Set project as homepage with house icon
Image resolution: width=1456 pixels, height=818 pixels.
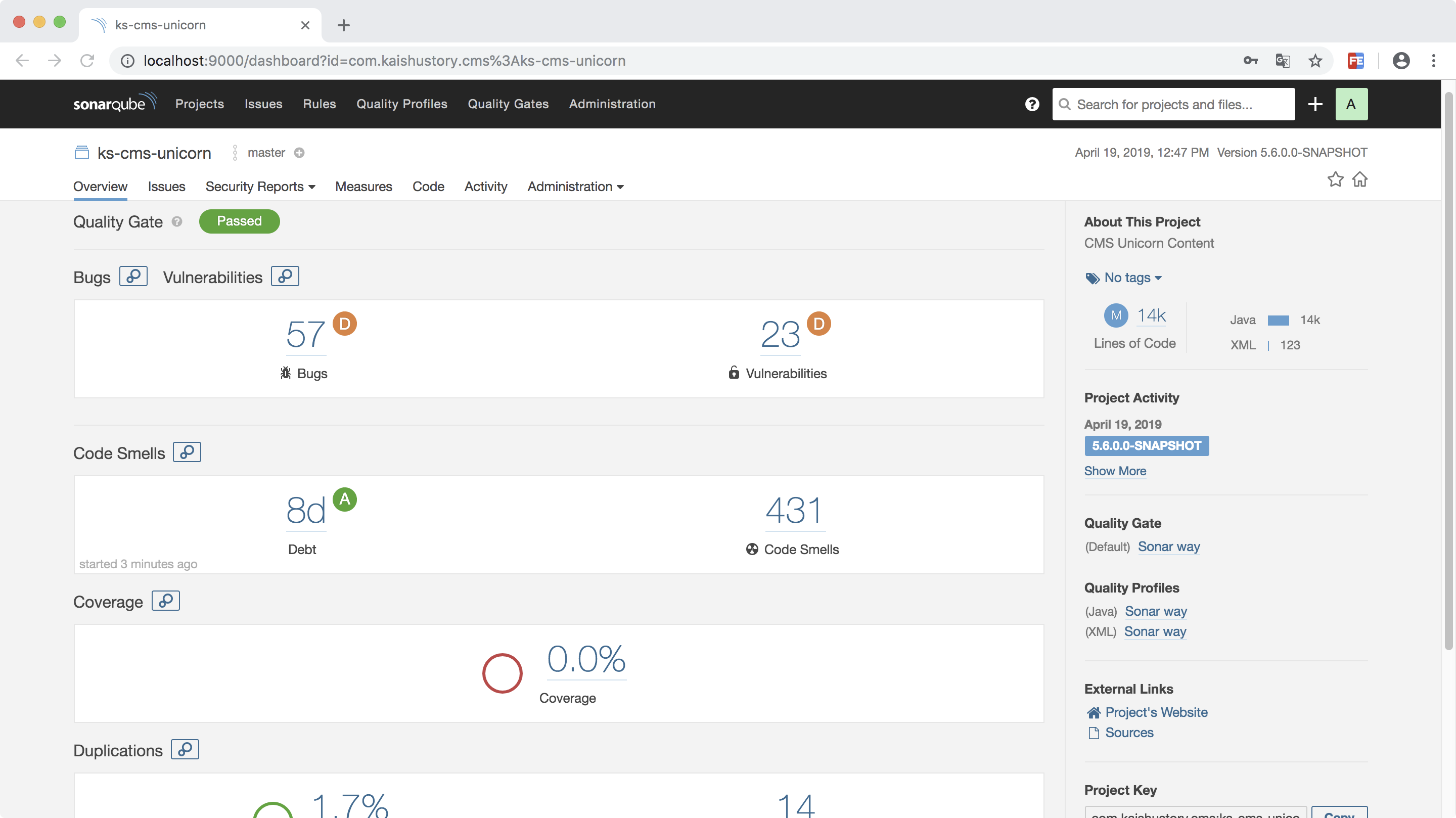(1360, 180)
